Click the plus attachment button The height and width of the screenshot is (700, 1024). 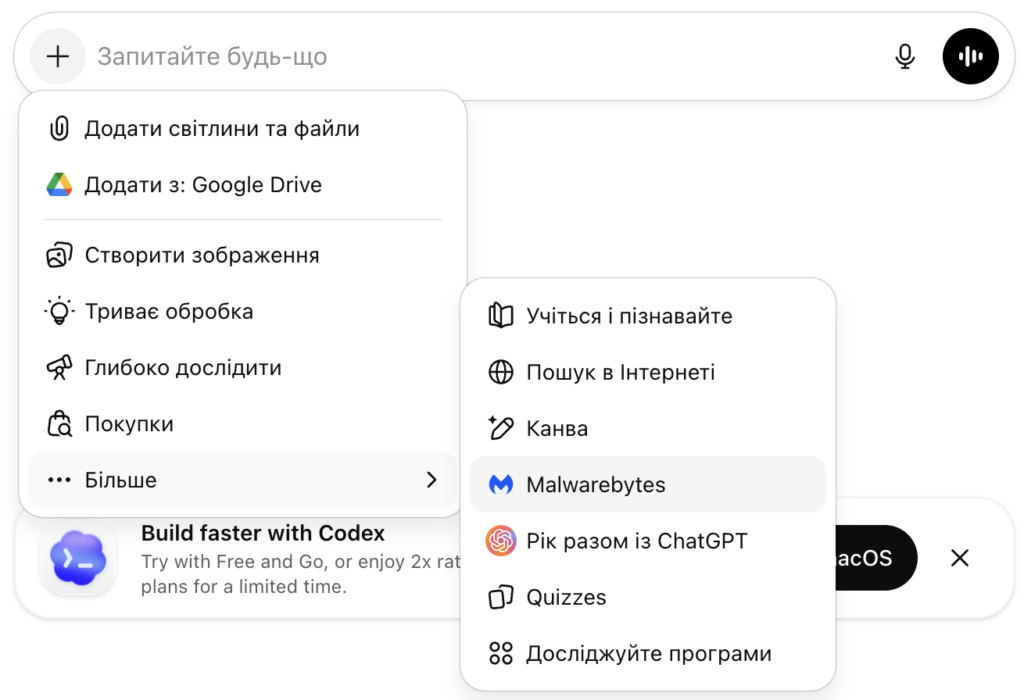58,57
